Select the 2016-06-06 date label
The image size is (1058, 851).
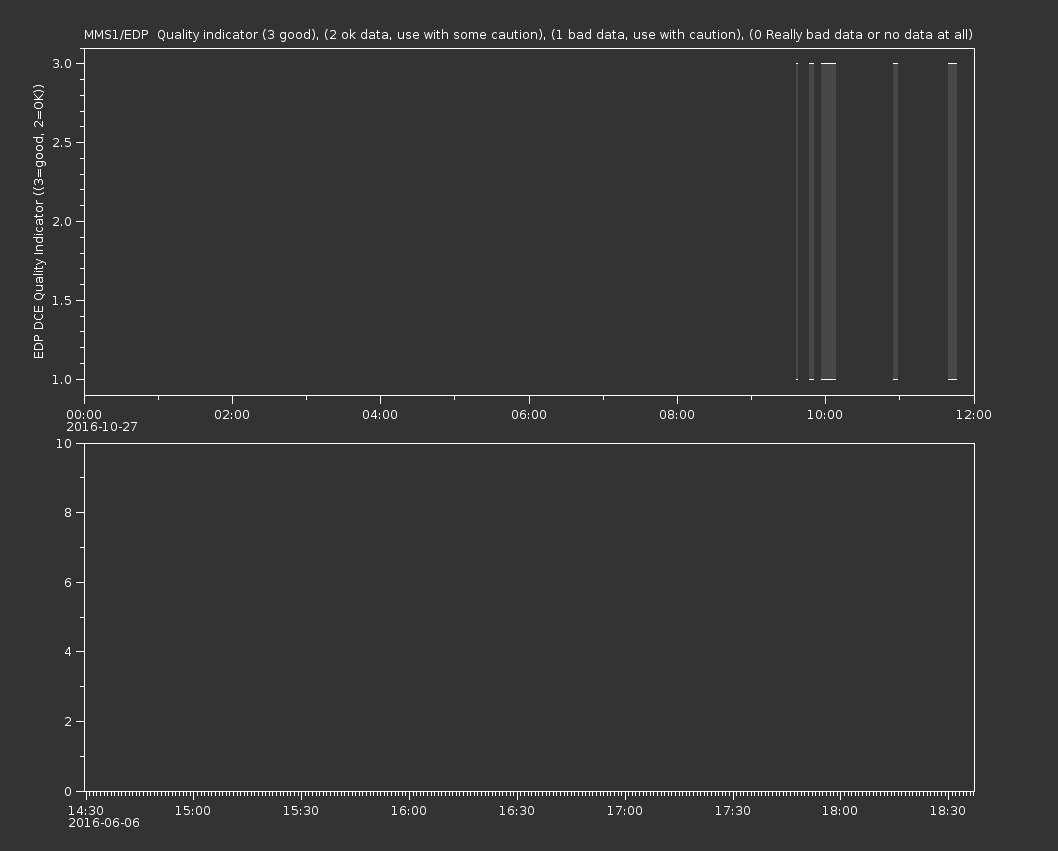click(104, 823)
